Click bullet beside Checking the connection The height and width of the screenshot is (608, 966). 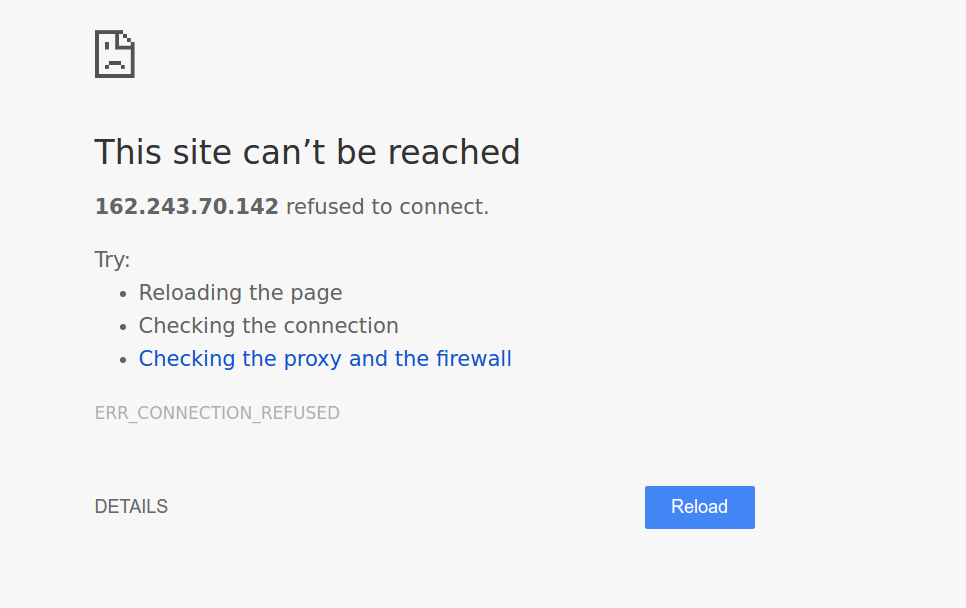pyautogui.click(x=123, y=327)
